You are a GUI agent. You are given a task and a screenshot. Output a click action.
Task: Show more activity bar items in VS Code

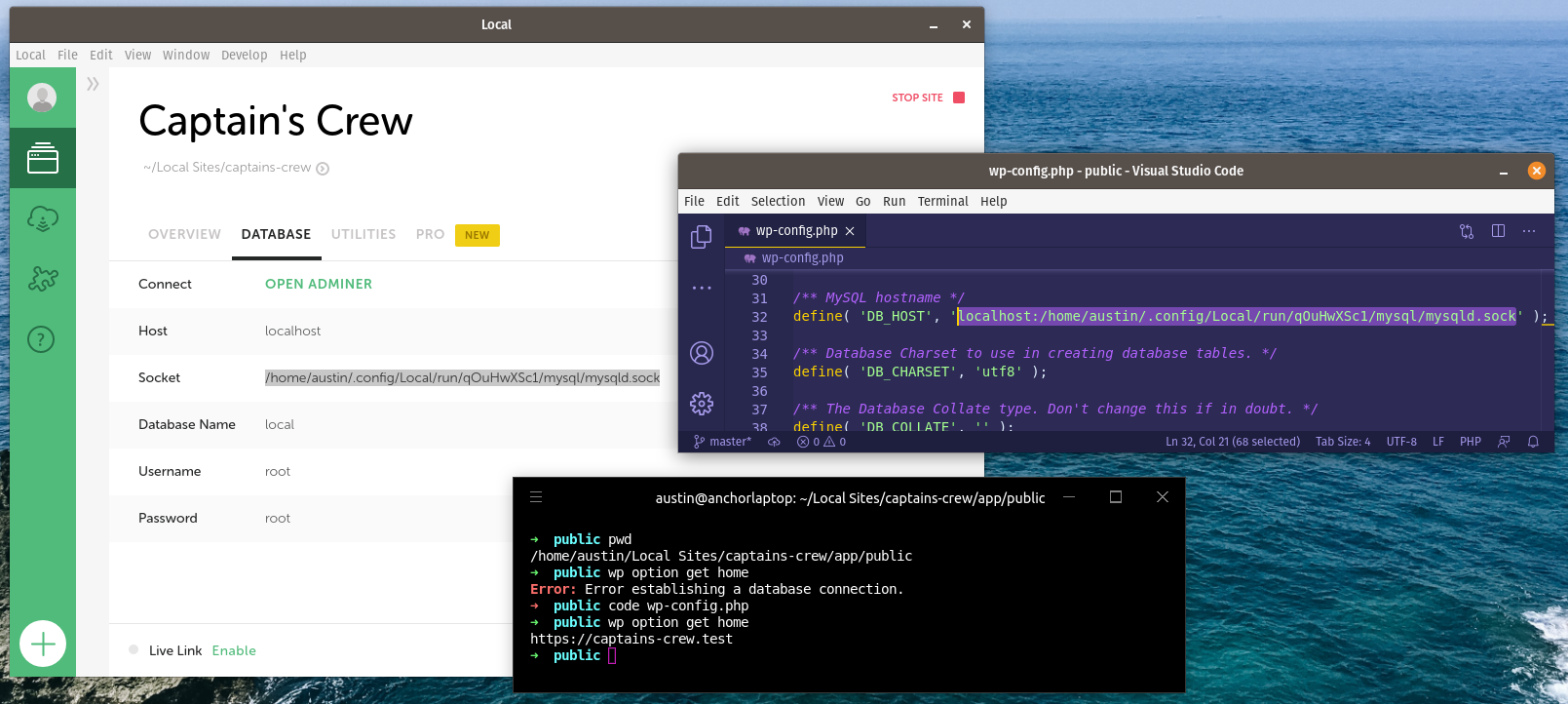click(x=702, y=288)
